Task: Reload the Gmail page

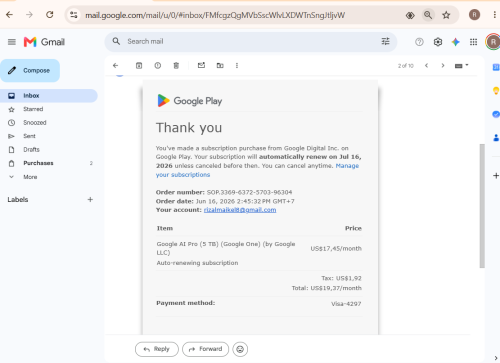Action: coord(50,15)
